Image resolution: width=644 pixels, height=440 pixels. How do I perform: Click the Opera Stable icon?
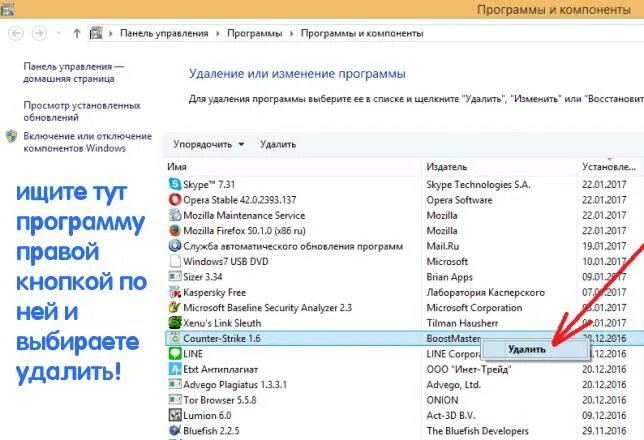click(x=175, y=200)
